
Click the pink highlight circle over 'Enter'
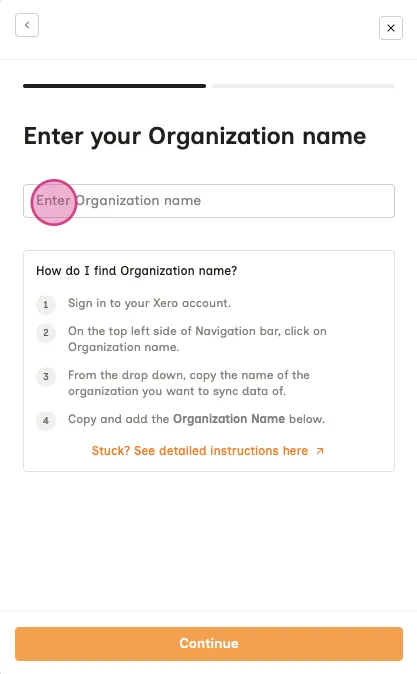pyautogui.click(x=54, y=202)
